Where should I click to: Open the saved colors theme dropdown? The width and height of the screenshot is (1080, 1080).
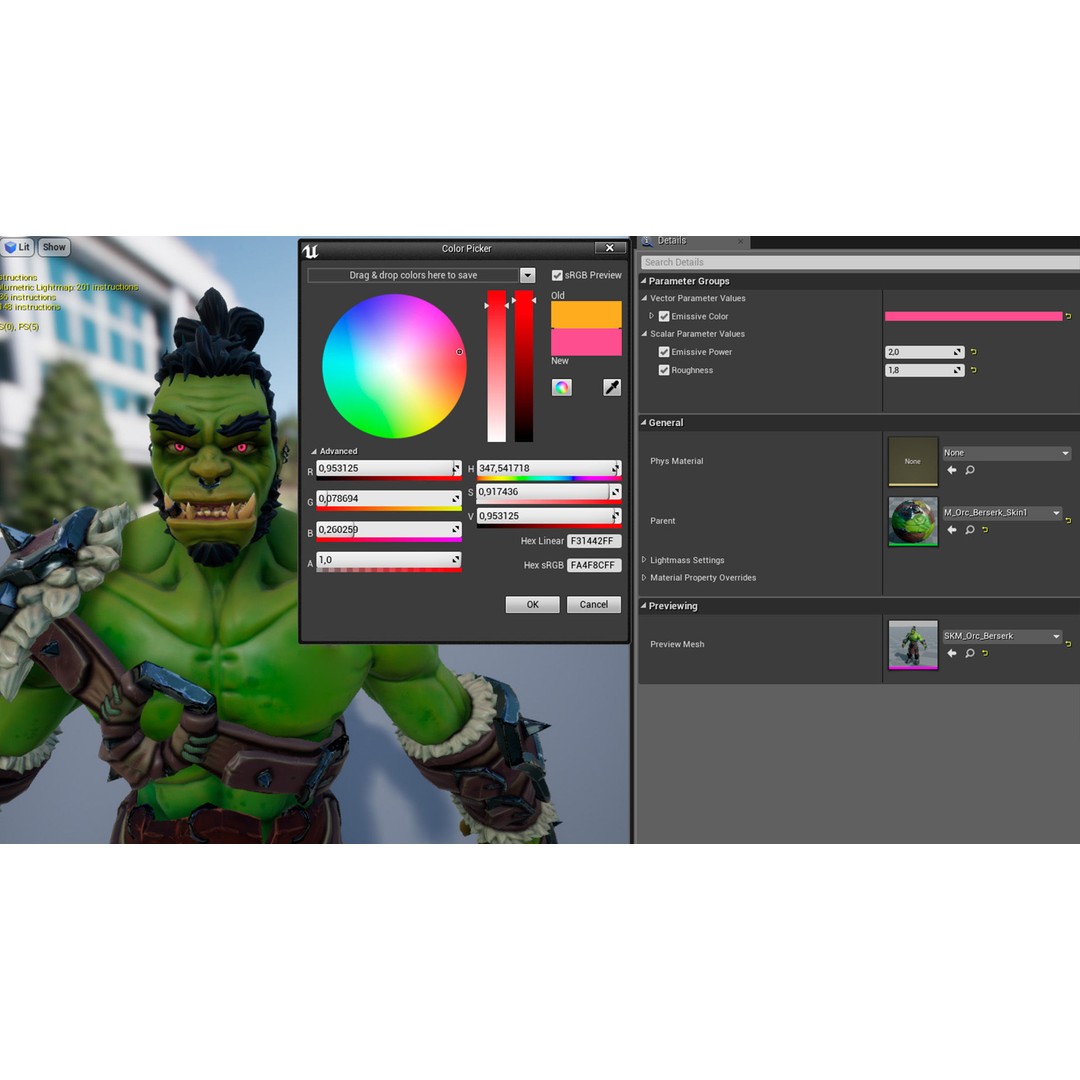528,276
